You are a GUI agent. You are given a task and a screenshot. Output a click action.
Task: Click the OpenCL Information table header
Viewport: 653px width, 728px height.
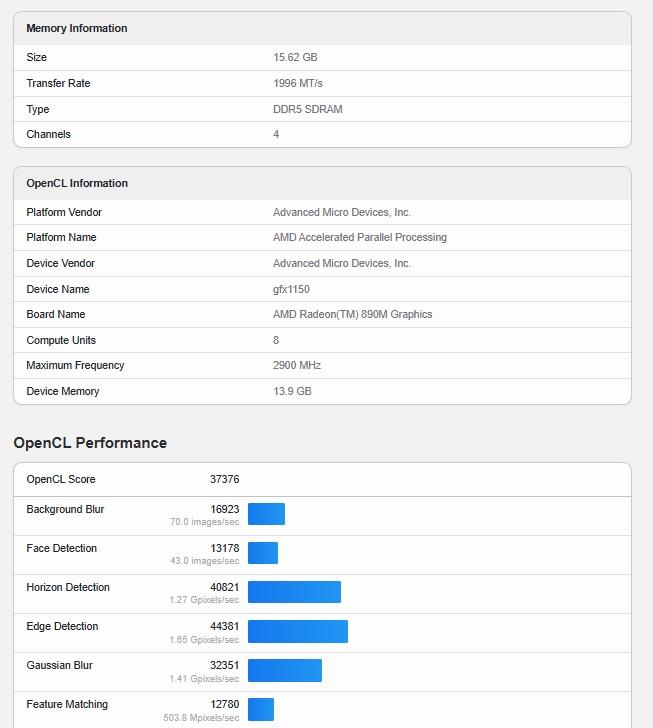77,183
